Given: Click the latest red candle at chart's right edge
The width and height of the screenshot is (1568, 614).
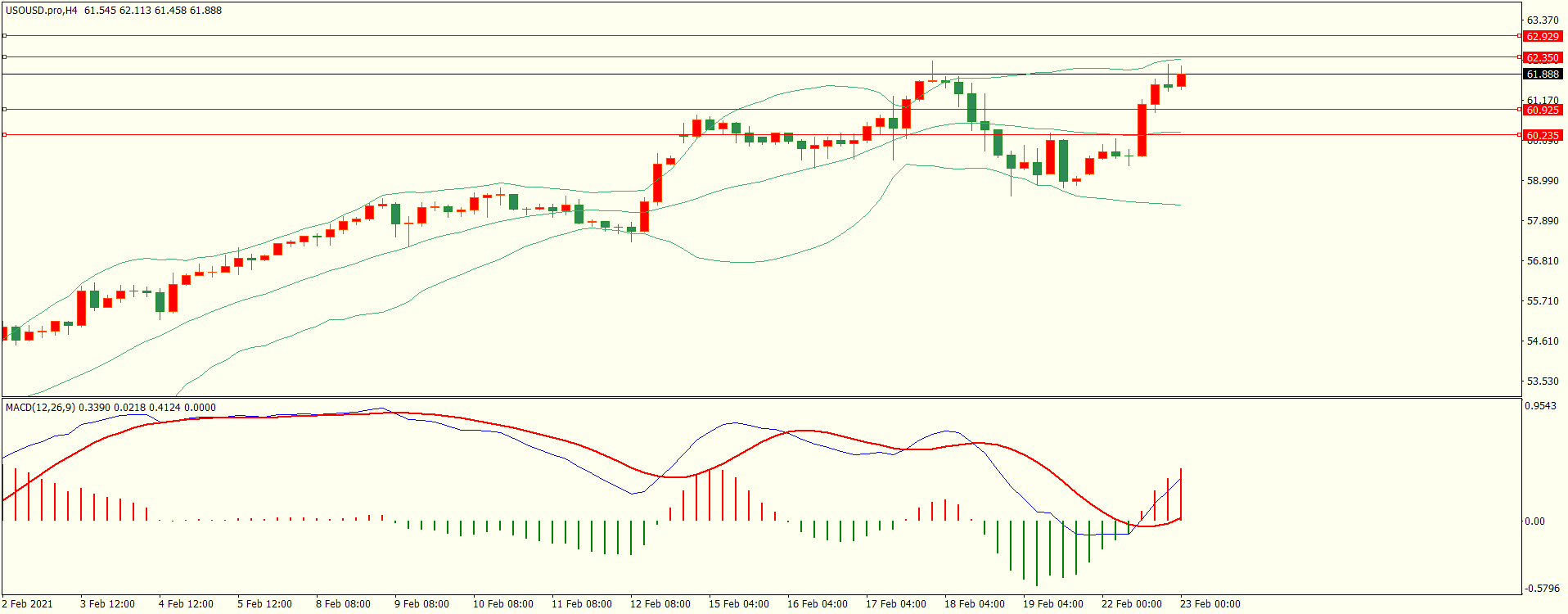Looking at the screenshot, I should [x=1181, y=80].
